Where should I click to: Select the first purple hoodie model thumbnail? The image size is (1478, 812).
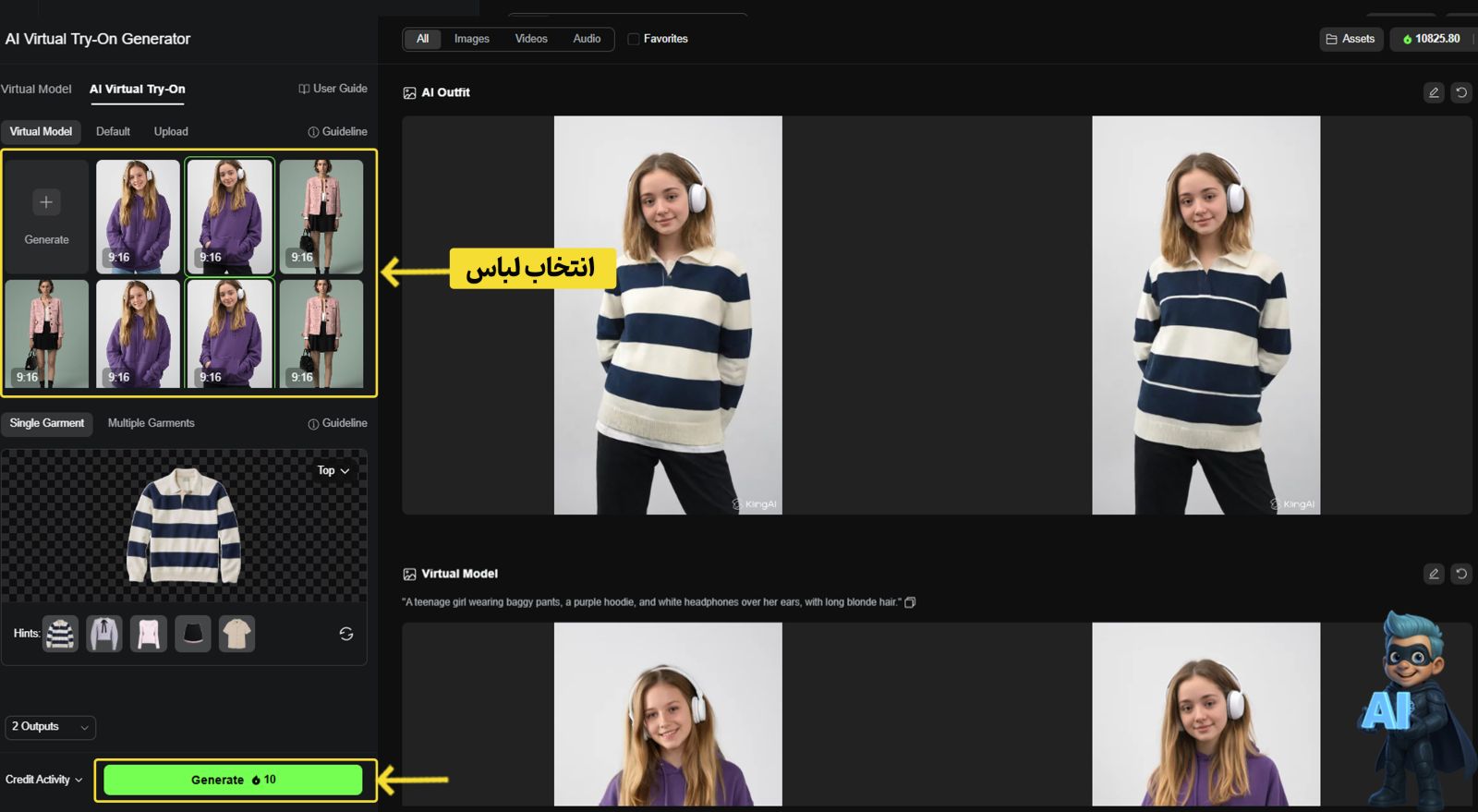click(x=138, y=217)
